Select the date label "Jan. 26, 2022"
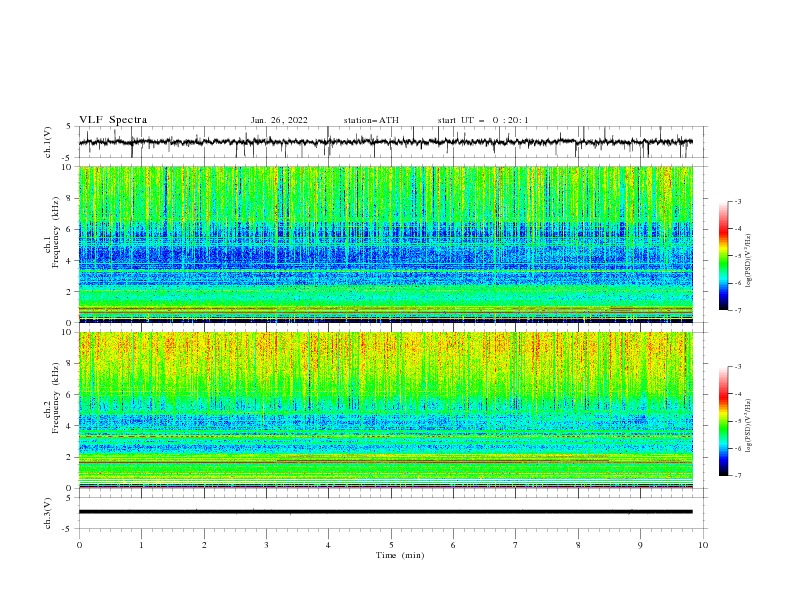The height and width of the screenshot is (612, 792). click(279, 120)
